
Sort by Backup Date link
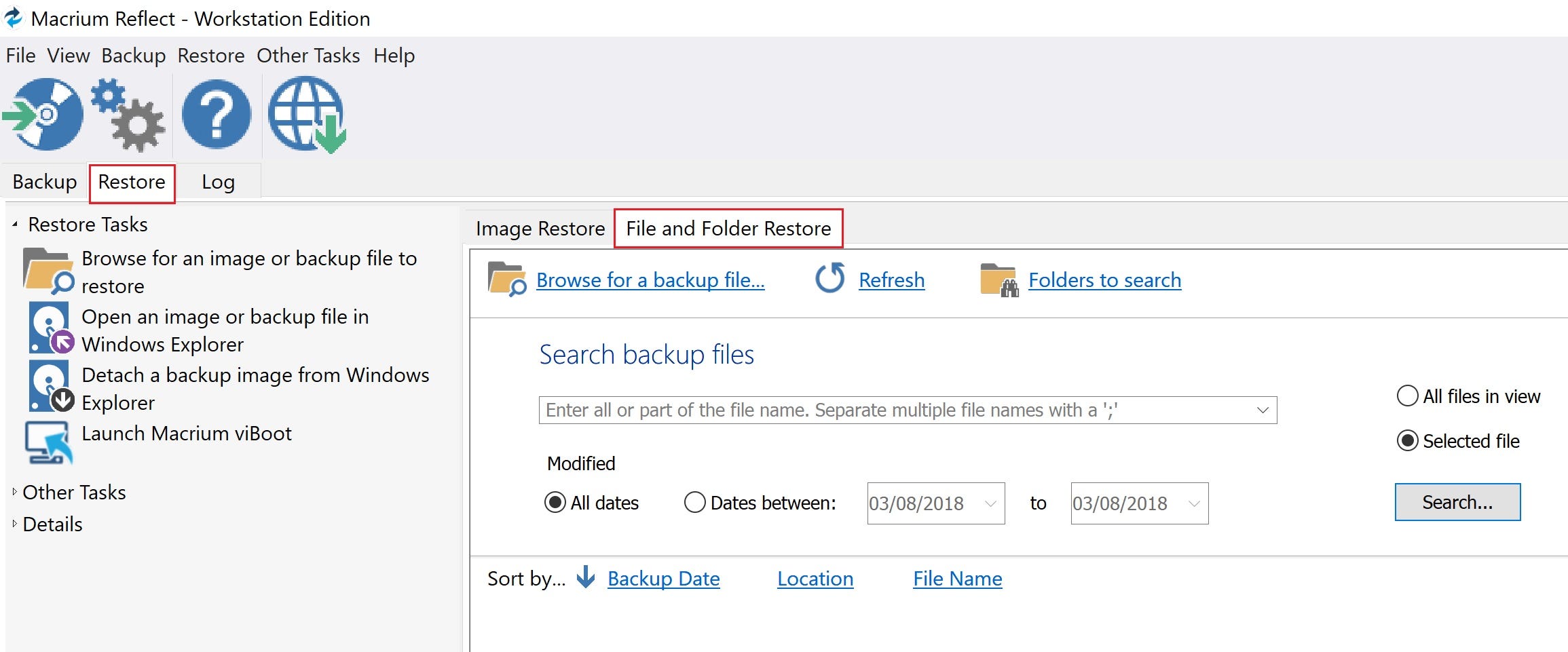(663, 578)
